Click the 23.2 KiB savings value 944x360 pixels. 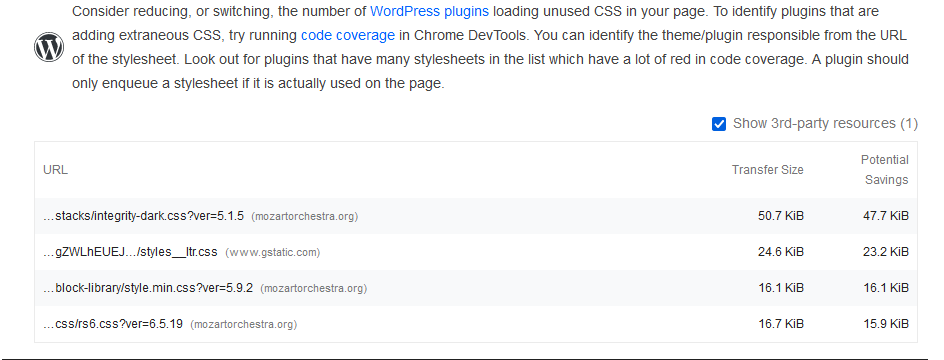tap(886, 252)
